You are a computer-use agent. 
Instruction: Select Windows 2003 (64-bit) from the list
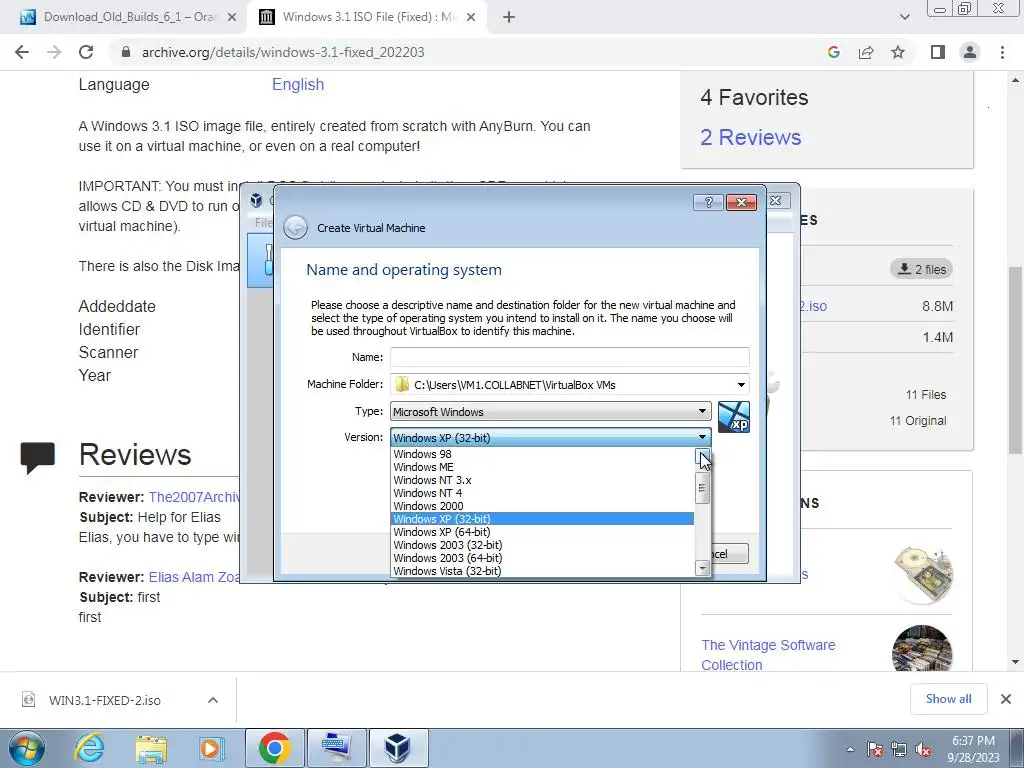pyautogui.click(x=542, y=558)
